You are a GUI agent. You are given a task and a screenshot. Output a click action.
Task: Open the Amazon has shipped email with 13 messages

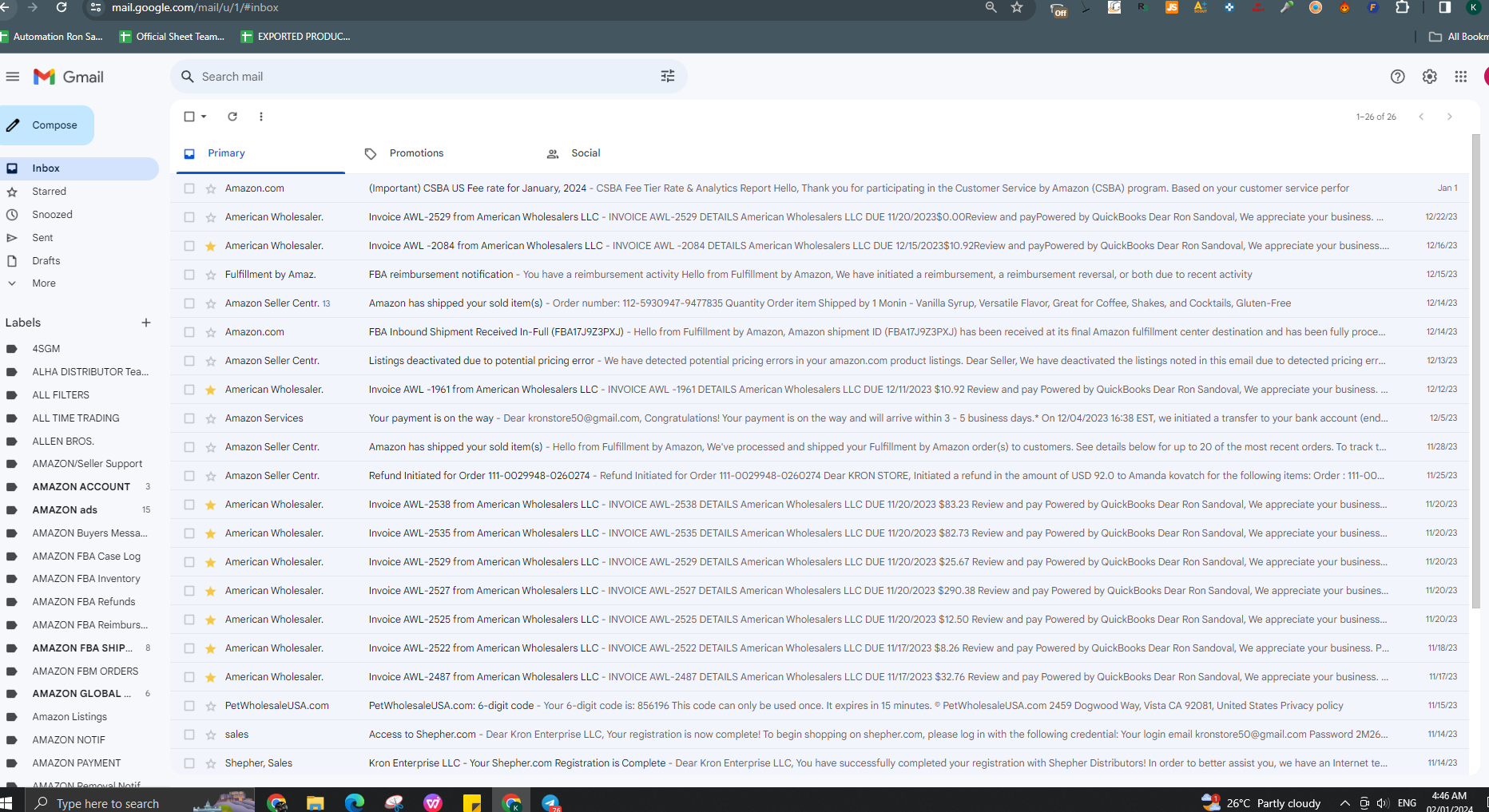820,303
